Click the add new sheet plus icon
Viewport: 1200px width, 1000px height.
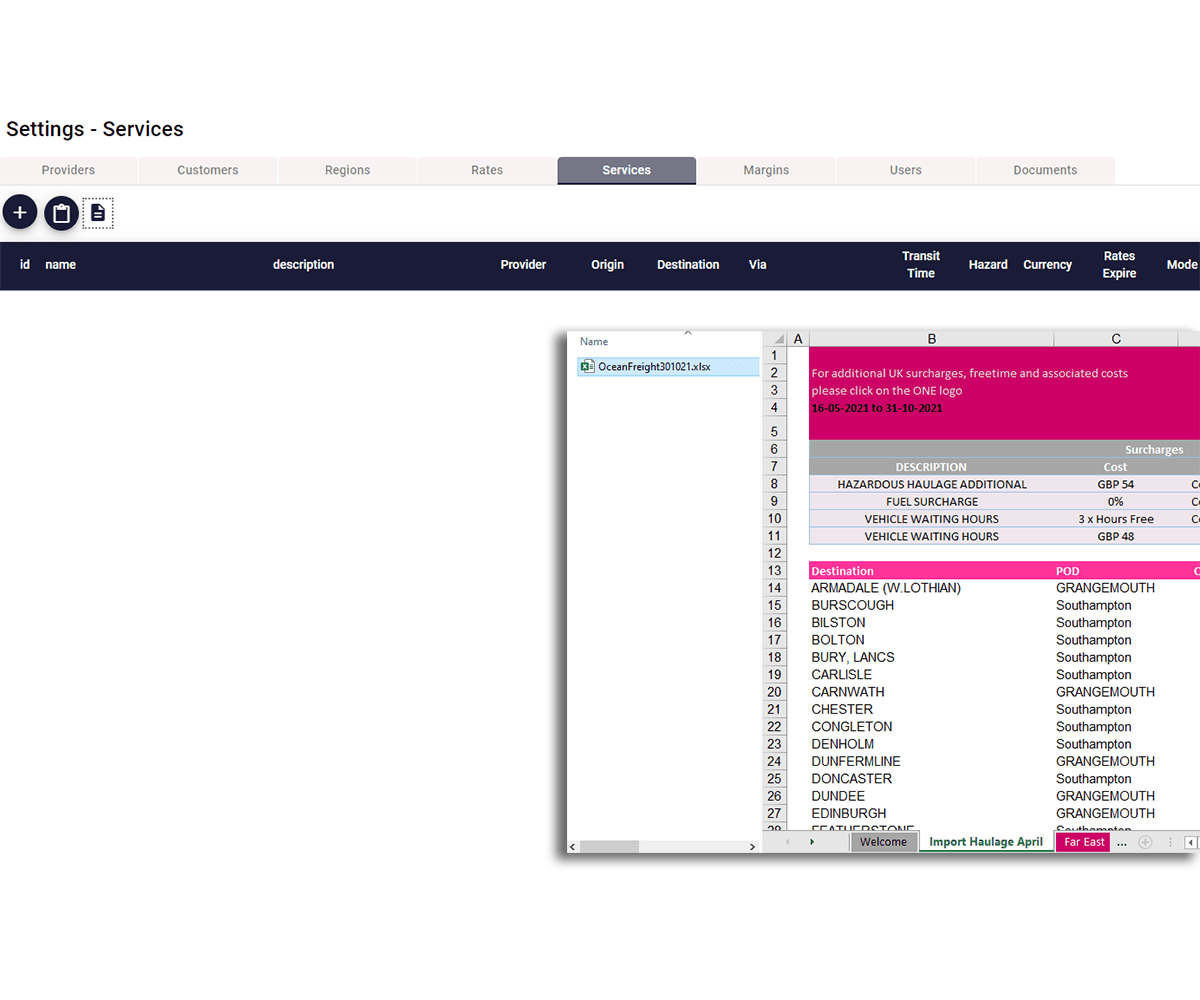coord(1145,842)
